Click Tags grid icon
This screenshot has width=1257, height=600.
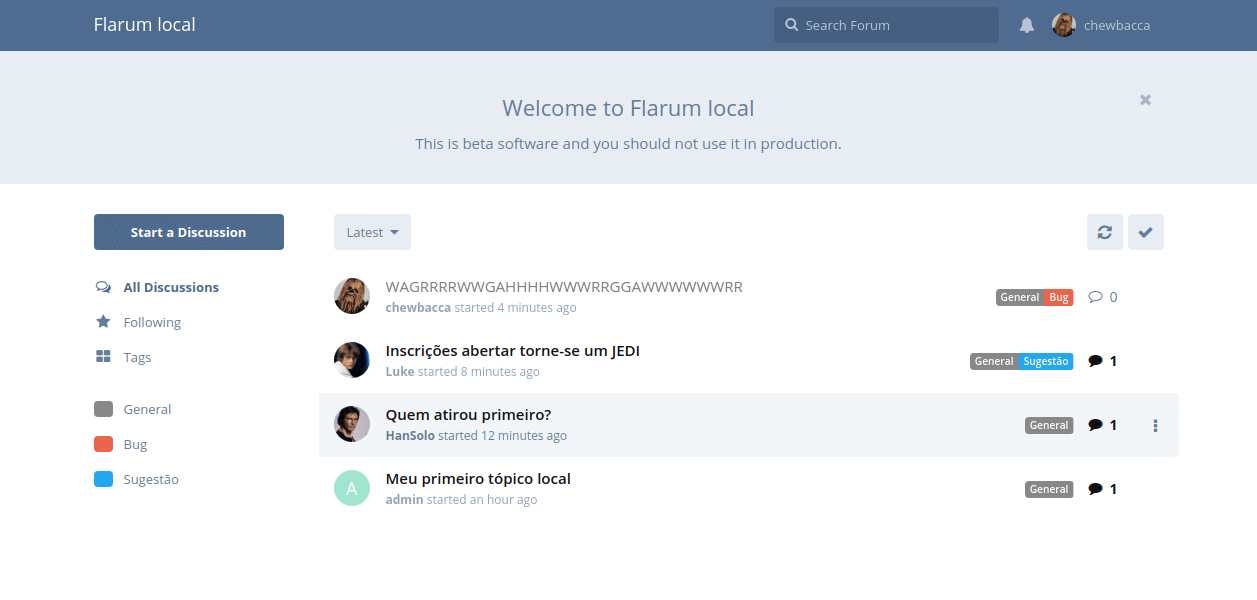pyautogui.click(x=103, y=357)
